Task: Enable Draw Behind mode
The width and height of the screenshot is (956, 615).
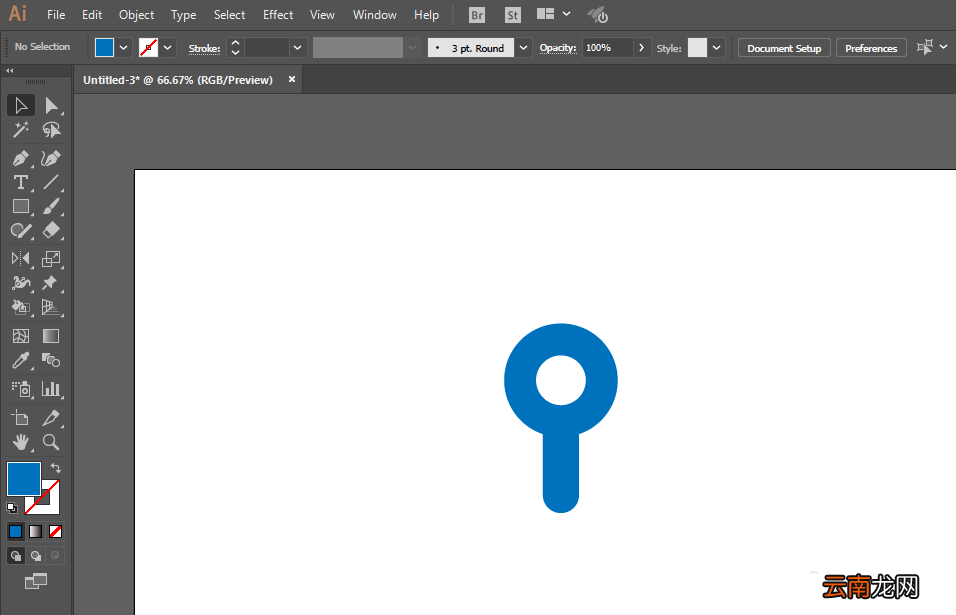Action: 36,555
